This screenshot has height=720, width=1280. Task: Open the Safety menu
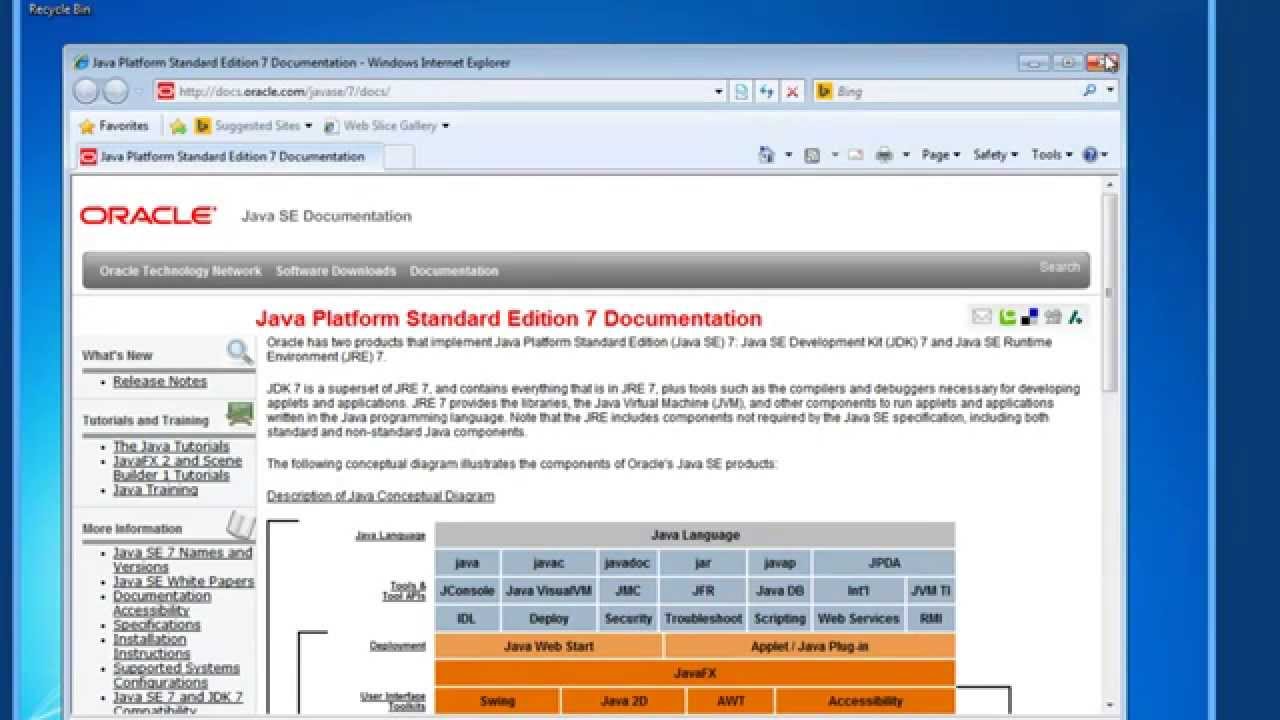point(996,155)
